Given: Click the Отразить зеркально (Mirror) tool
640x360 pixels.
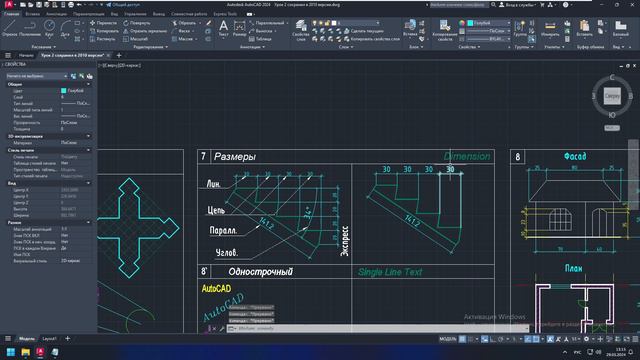Looking at the screenshot, I should pyautogui.click(x=145, y=31).
